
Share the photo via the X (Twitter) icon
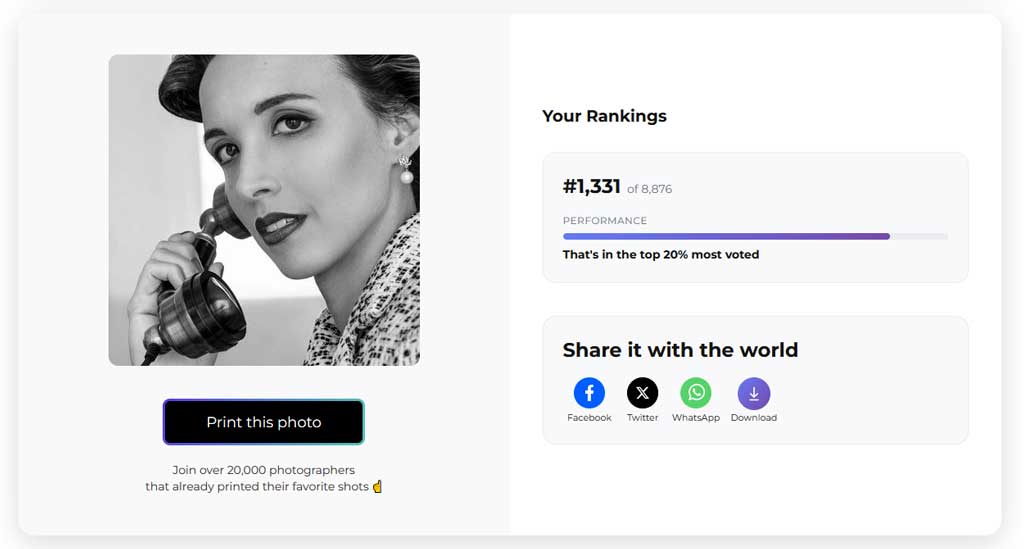(x=642, y=393)
